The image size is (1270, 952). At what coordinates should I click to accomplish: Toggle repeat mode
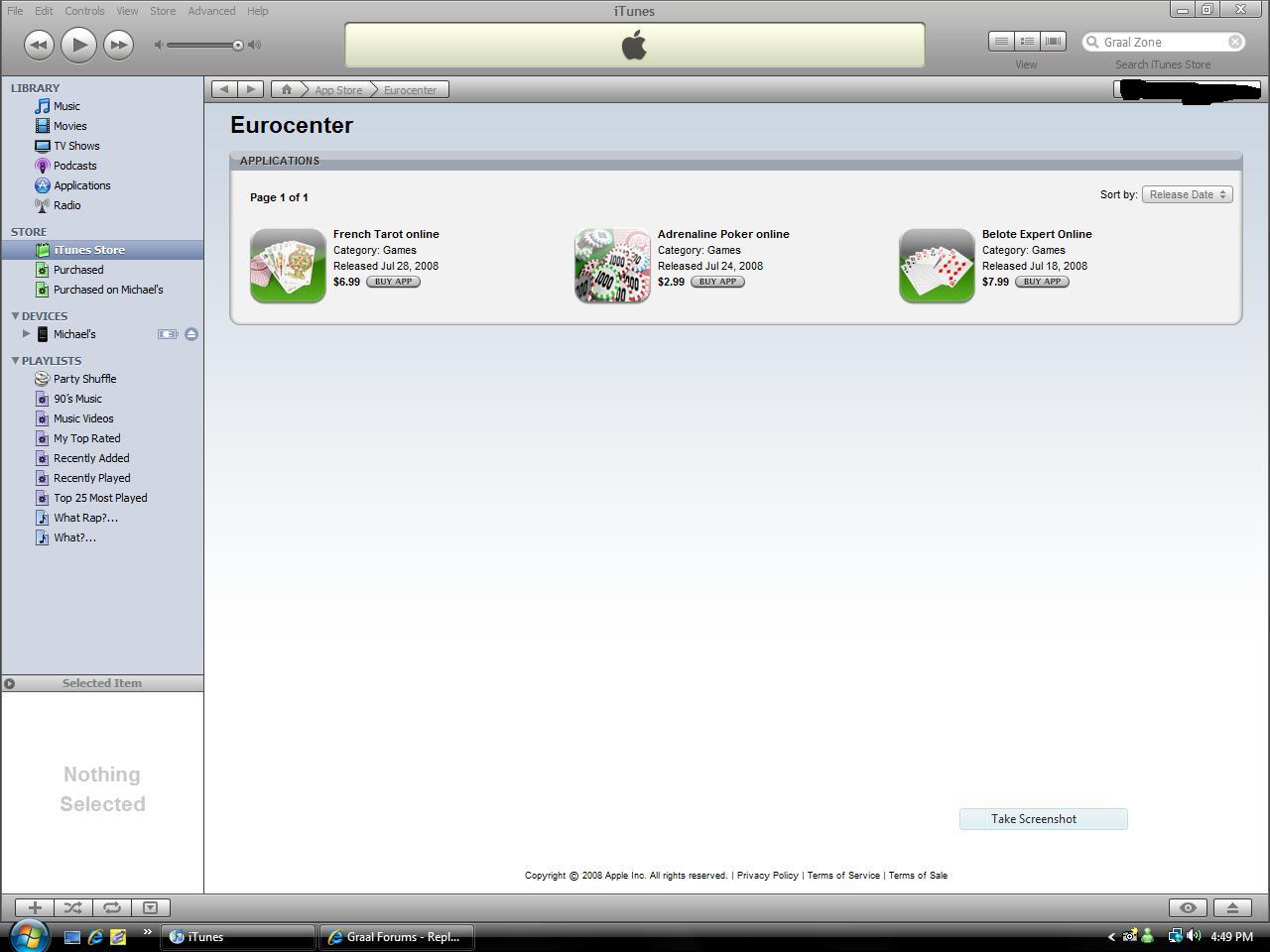click(x=112, y=907)
